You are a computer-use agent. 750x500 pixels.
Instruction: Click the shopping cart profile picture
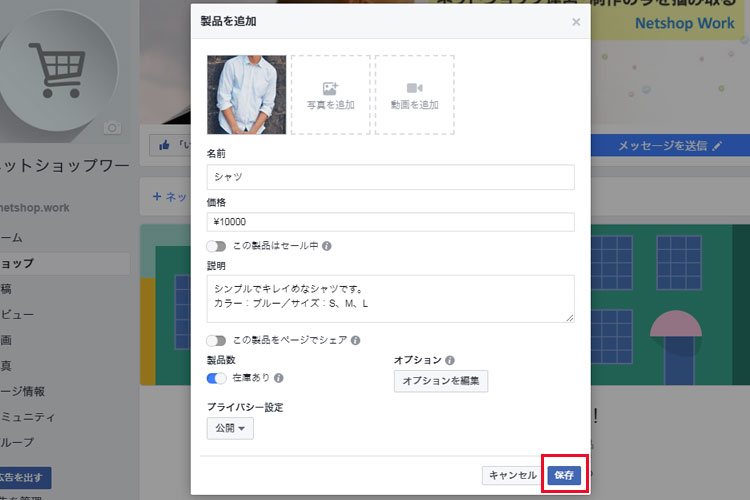tap(59, 71)
